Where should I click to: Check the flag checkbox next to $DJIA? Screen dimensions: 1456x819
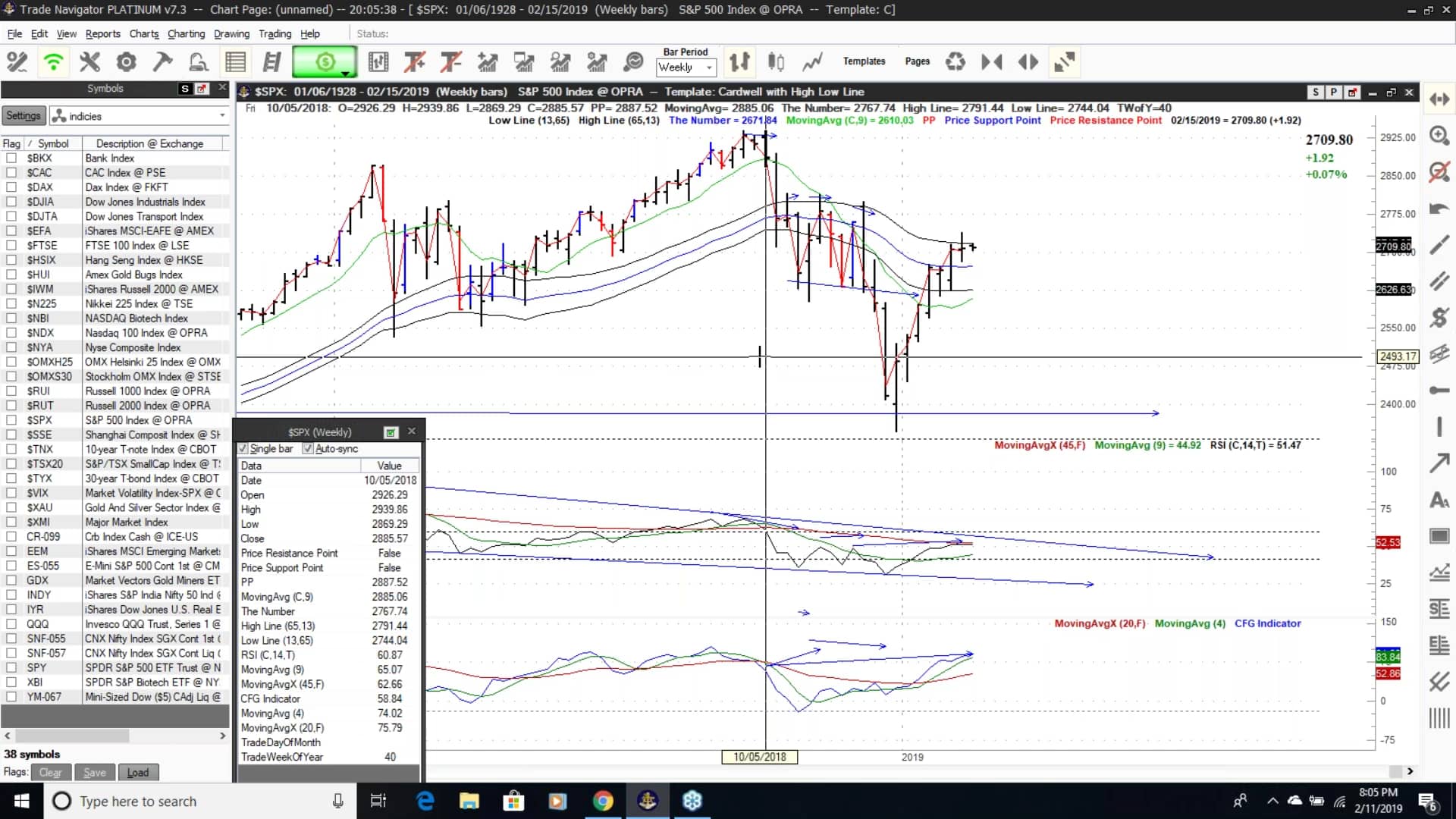tap(11, 201)
